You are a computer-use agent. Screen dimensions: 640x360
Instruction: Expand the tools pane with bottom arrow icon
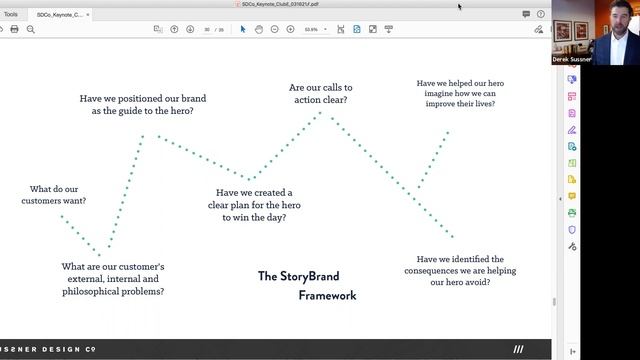[x=573, y=351]
